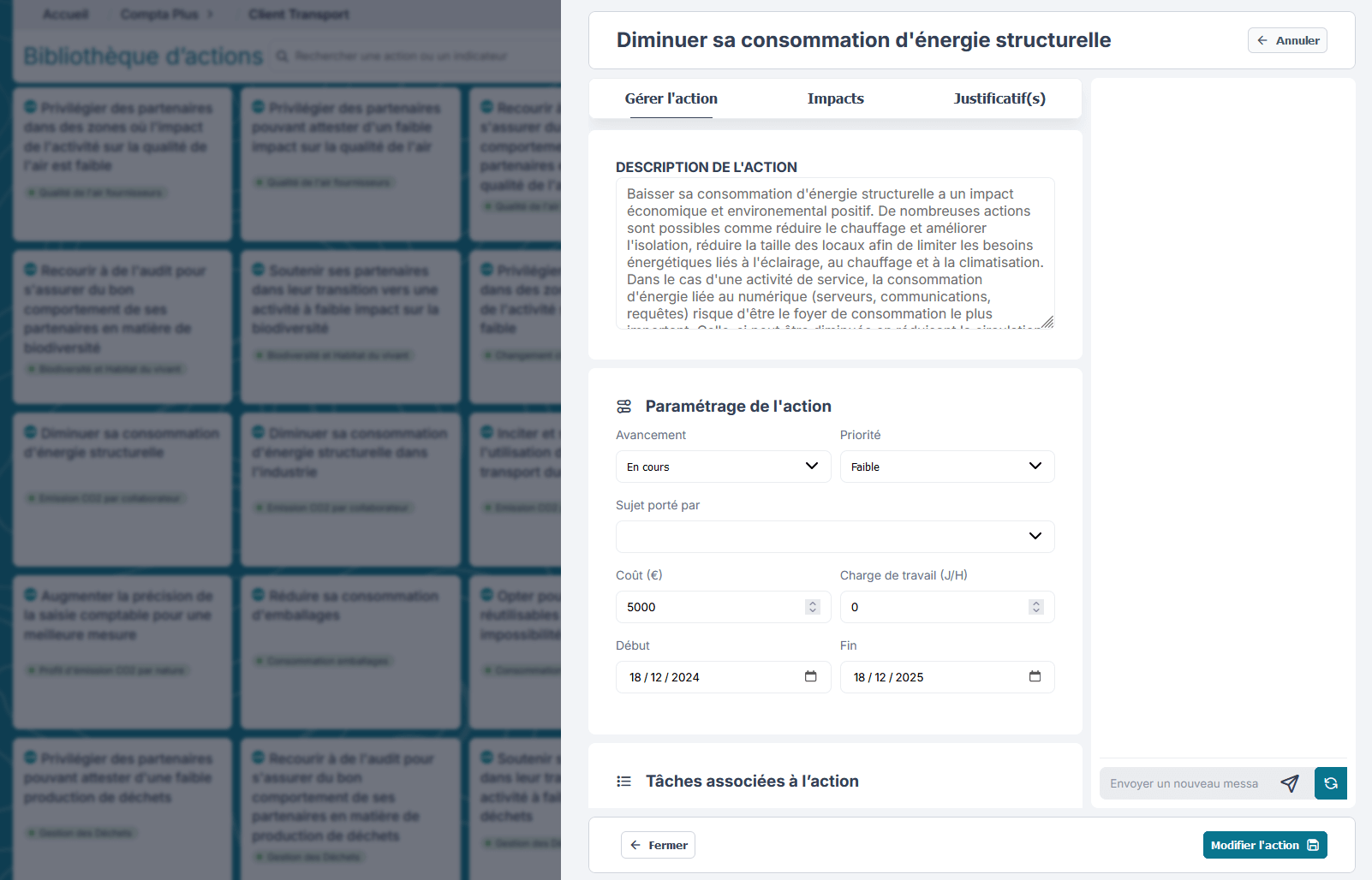Viewport: 1372px width, 880px height.
Task: Open the calendar picker for Fin date
Action: pyautogui.click(x=1035, y=676)
